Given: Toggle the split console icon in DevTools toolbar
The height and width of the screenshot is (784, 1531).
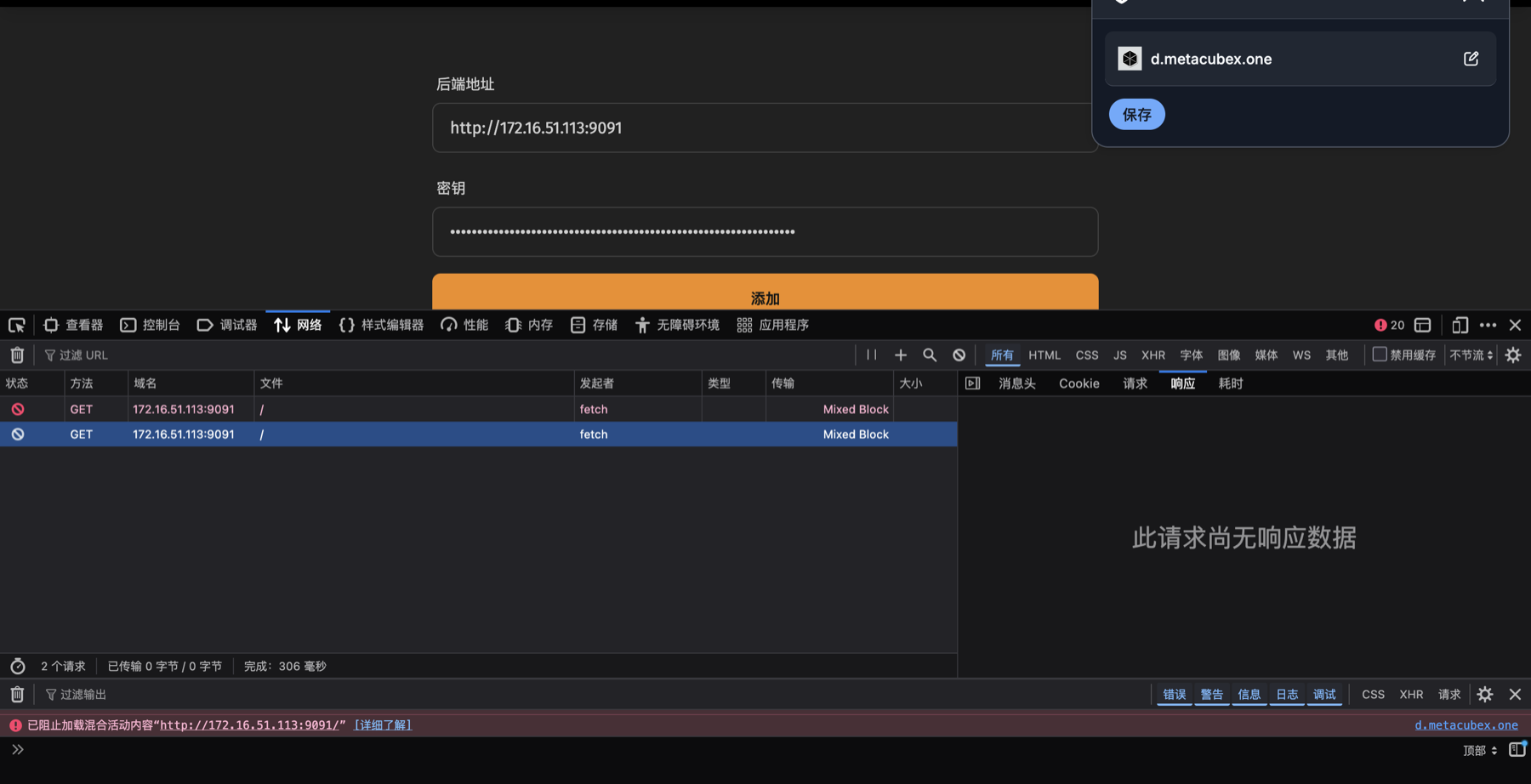Looking at the screenshot, I should pyautogui.click(x=1422, y=325).
